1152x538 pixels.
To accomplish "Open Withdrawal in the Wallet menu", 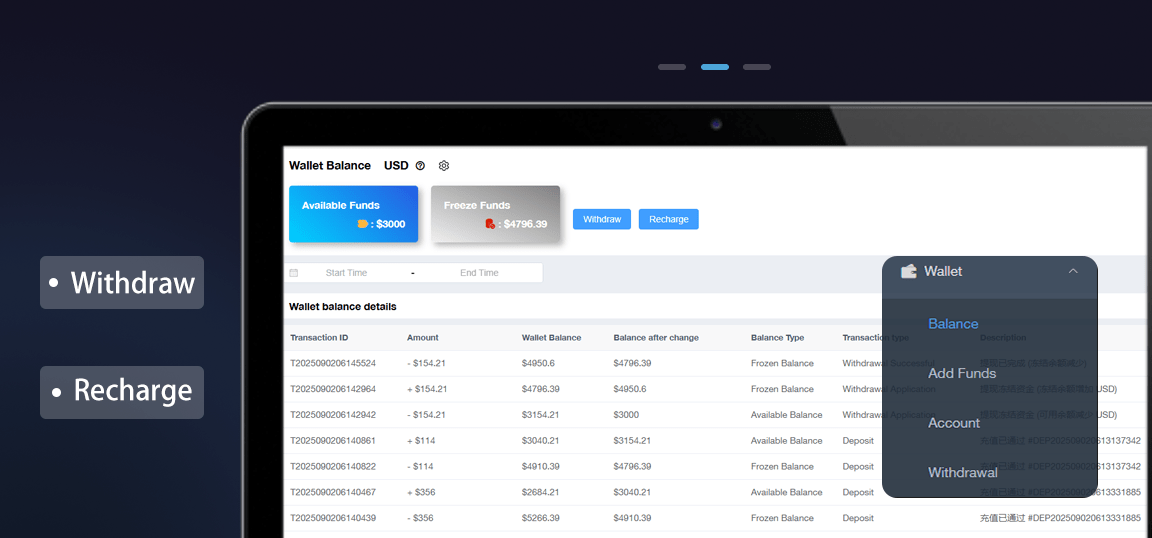I will (962, 472).
